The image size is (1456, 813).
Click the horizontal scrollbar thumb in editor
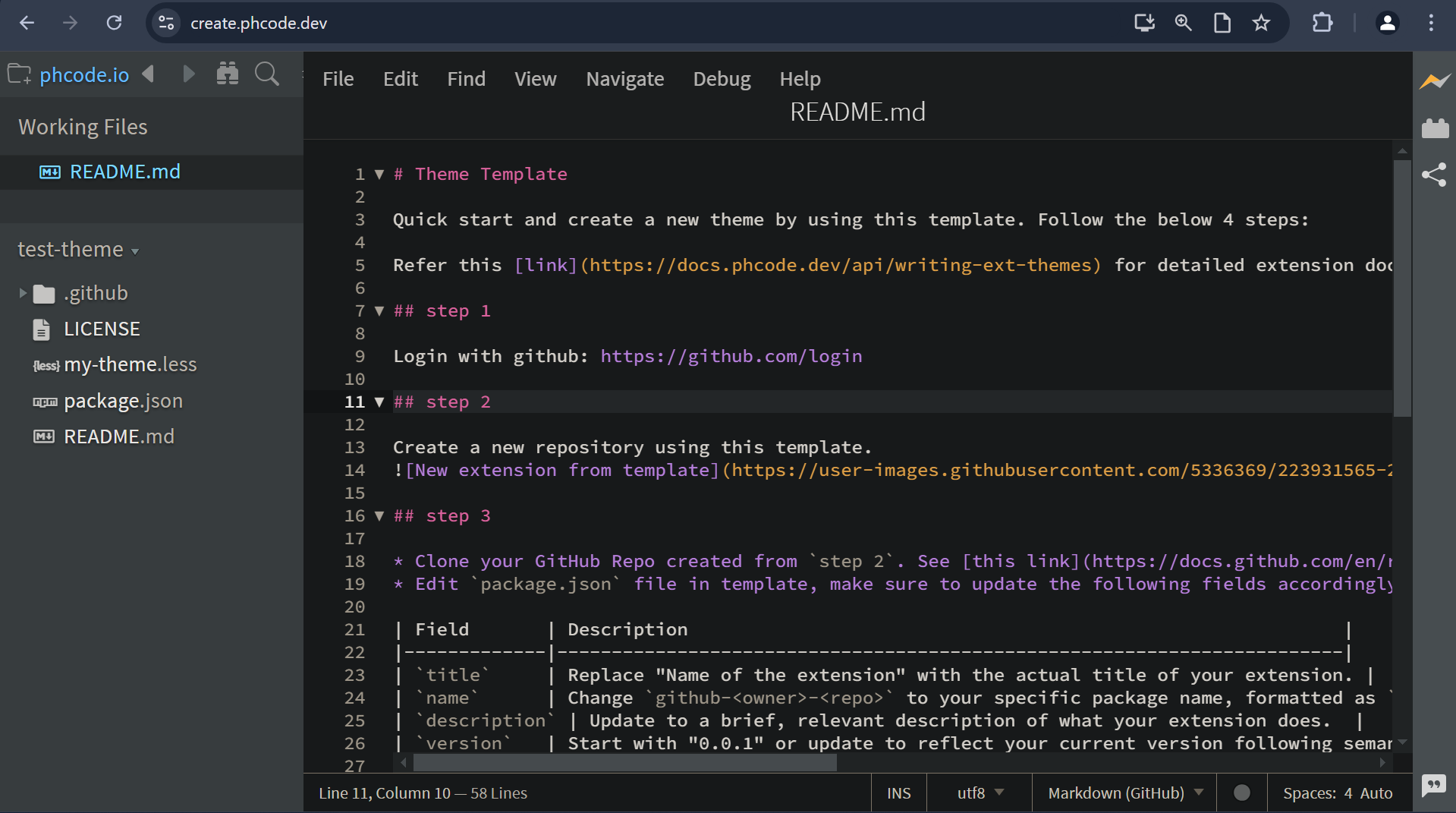click(624, 763)
